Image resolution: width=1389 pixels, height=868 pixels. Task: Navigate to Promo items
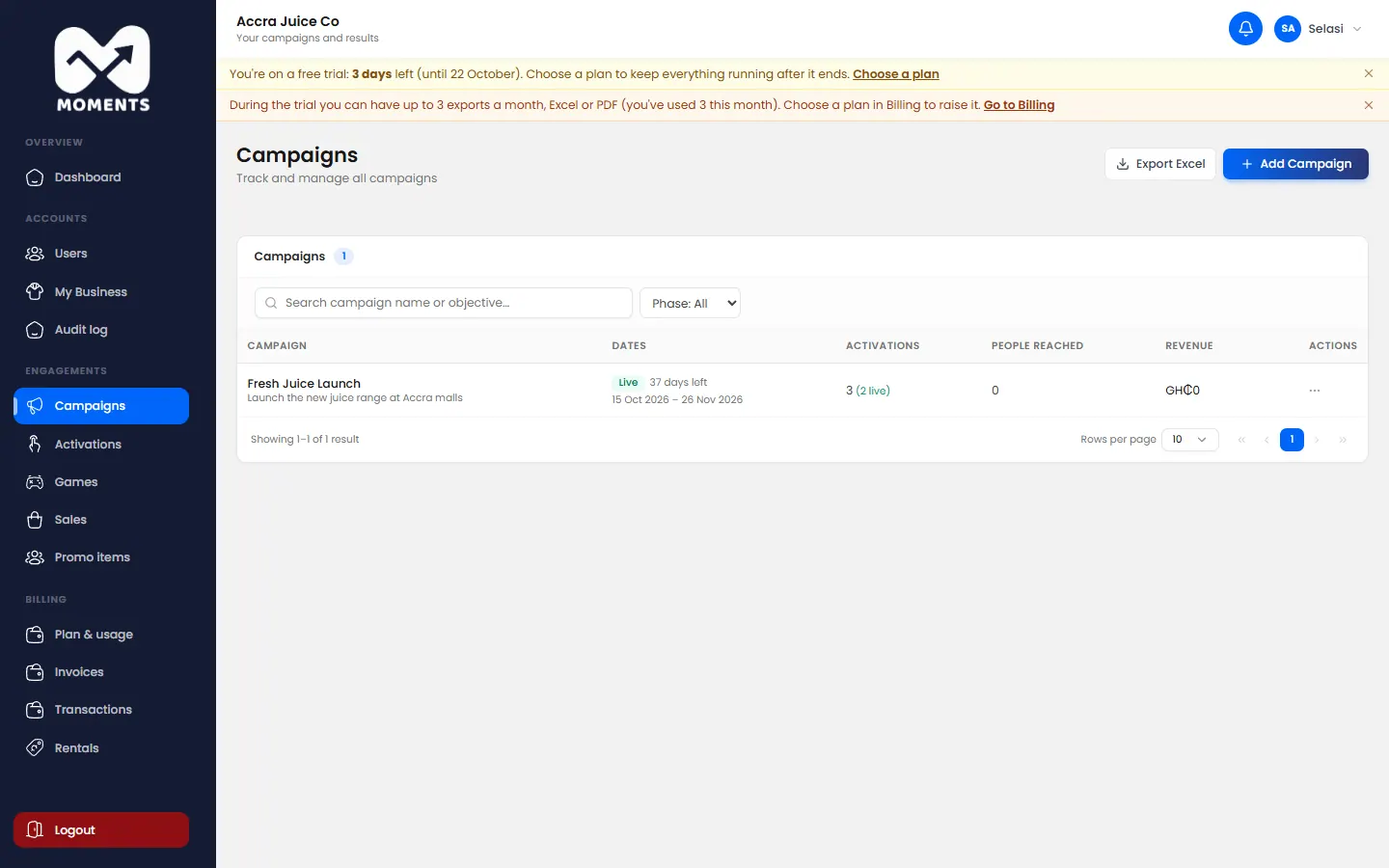coord(101,557)
